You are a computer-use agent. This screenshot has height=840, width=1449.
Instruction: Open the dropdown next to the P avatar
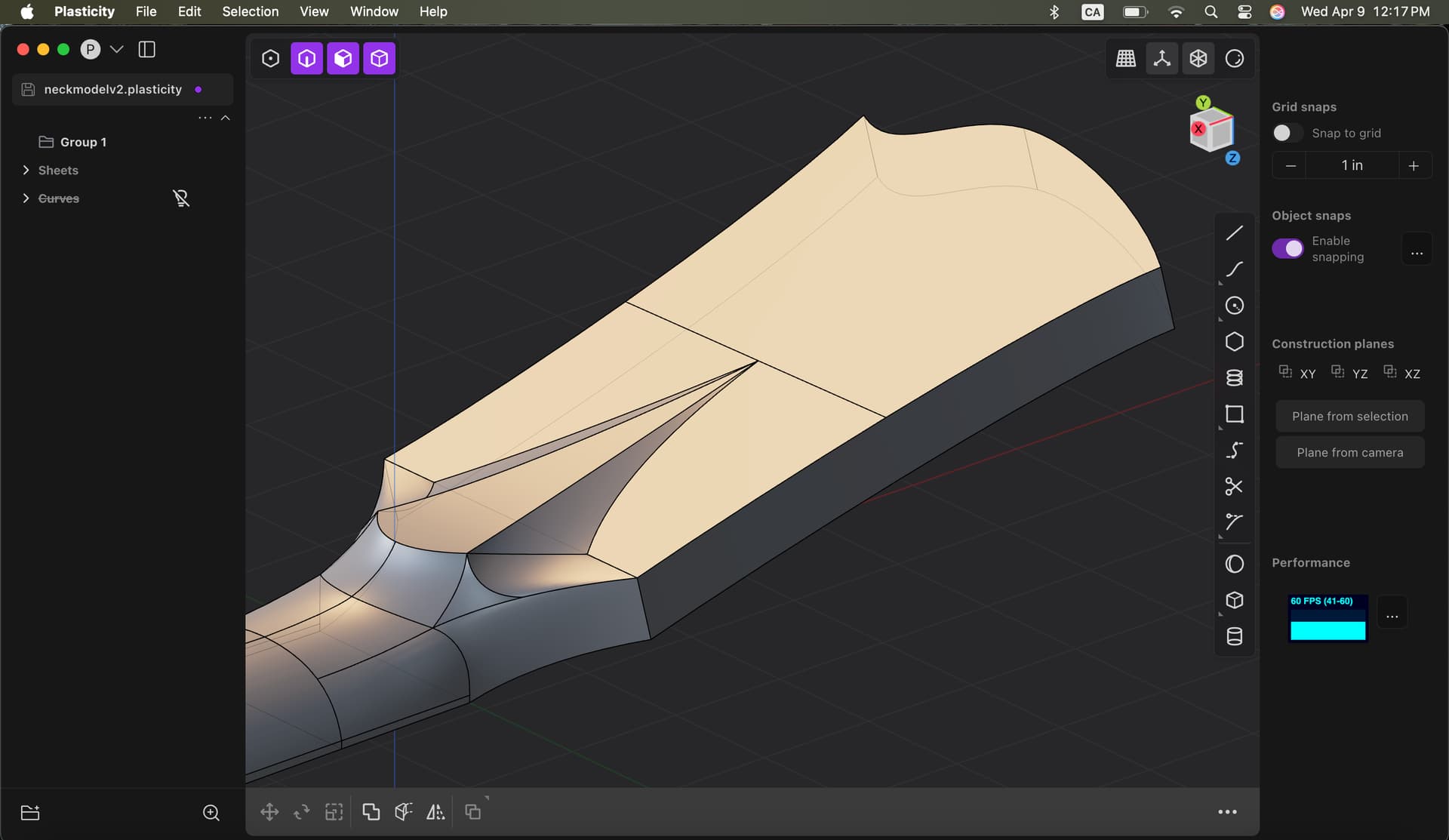[116, 49]
